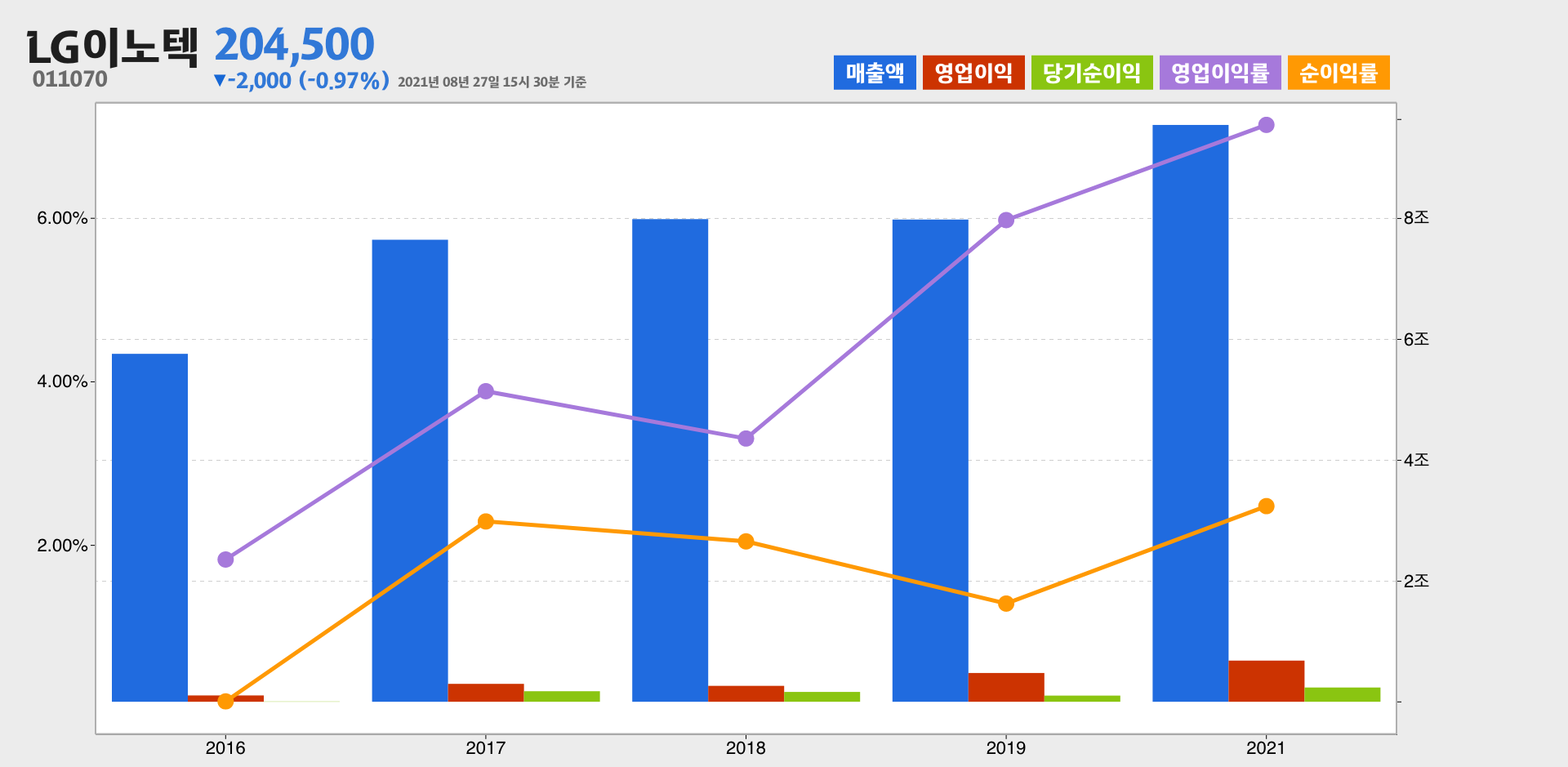Select the 2017 red operating profit bar
Screen dimensions: 1568x767
tap(486, 693)
